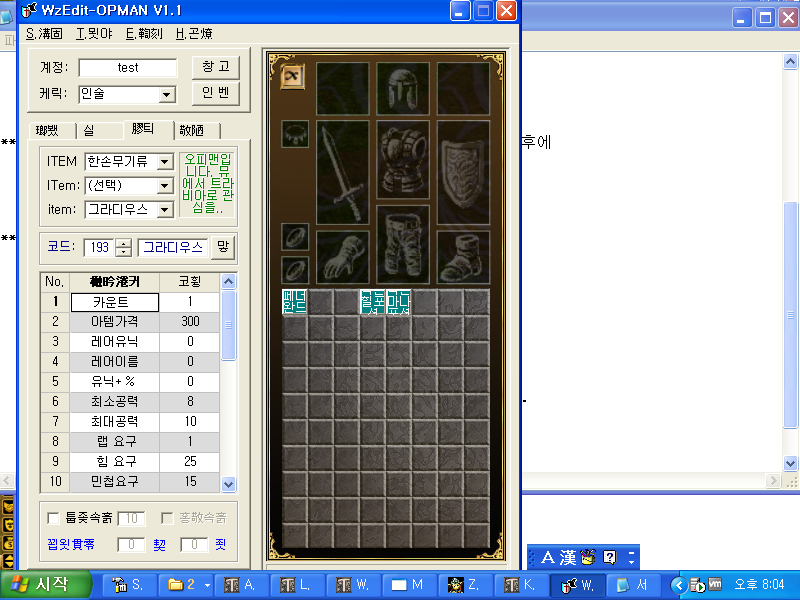The height and width of the screenshot is (600, 800).
Task: Decrease the code 193 spinner value
Action: coord(123,252)
